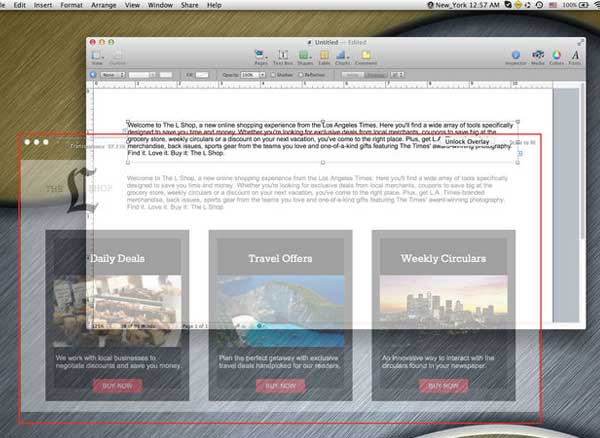This screenshot has width=600, height=438.
Task: Click BUY NOW under Travel Offers
Action: tap(280, 386)
